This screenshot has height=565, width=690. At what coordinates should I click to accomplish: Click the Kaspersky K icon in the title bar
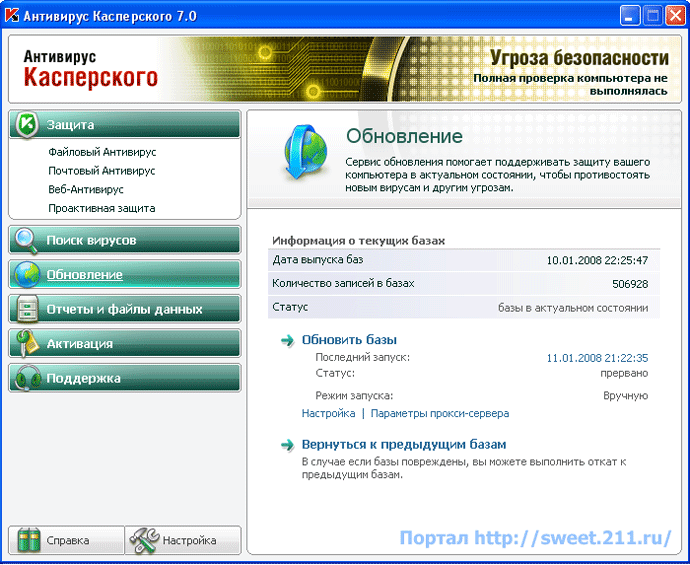pyautogui.click(x=12, y=16)
